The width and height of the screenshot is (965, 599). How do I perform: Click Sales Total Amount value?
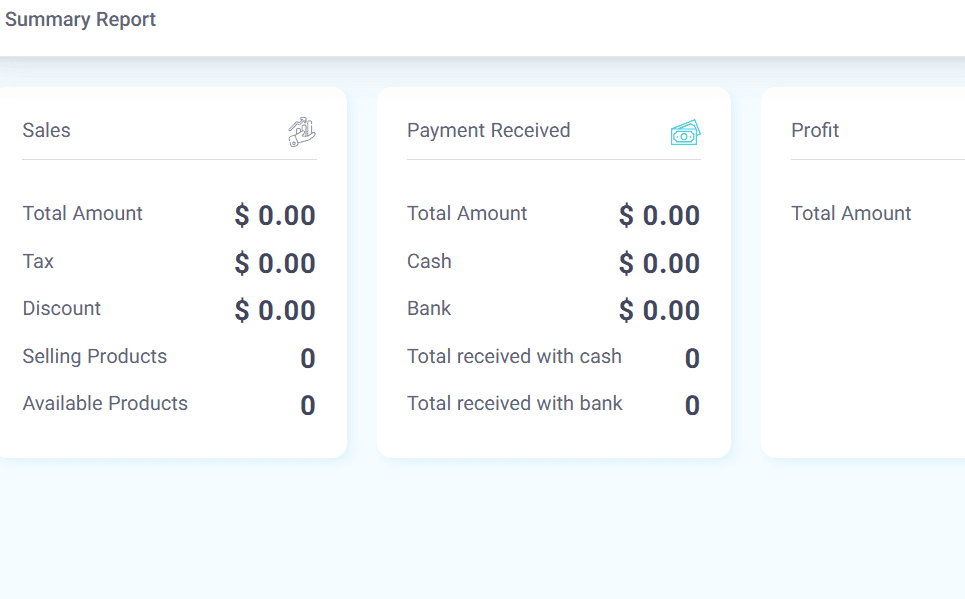275,215
